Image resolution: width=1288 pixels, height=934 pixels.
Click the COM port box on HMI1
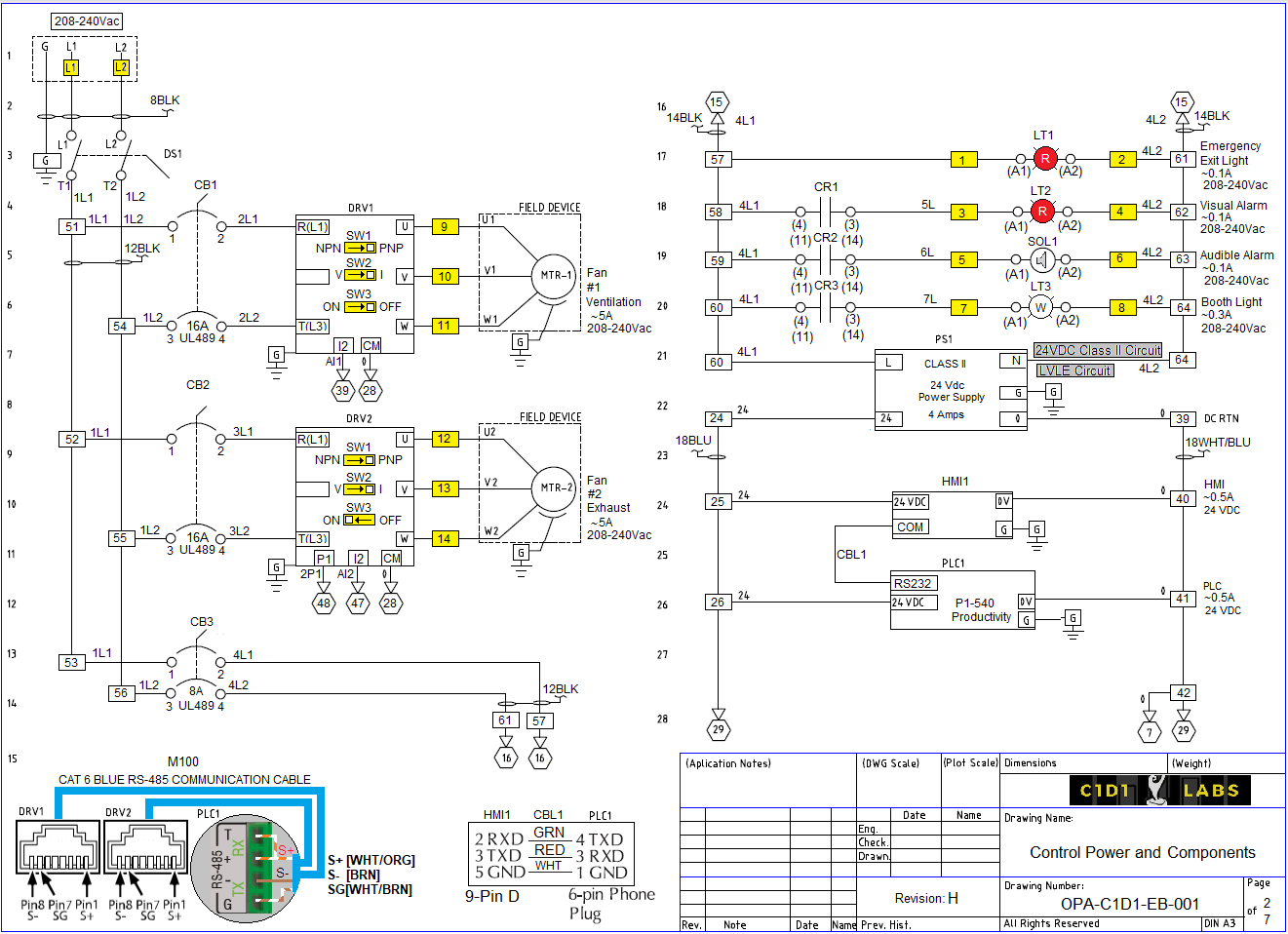[911, 526]
